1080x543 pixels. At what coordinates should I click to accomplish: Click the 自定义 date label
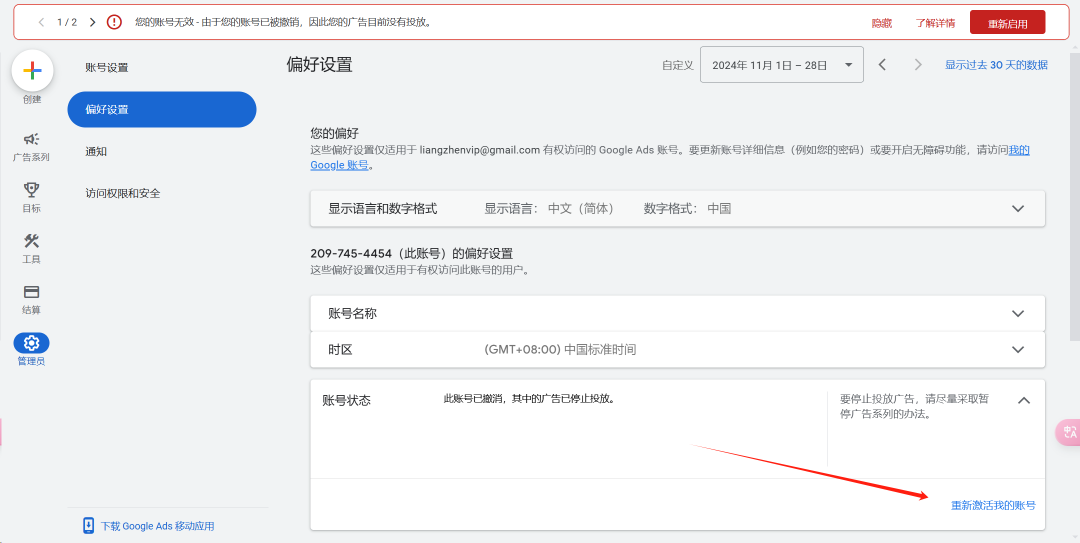point(677,65)
